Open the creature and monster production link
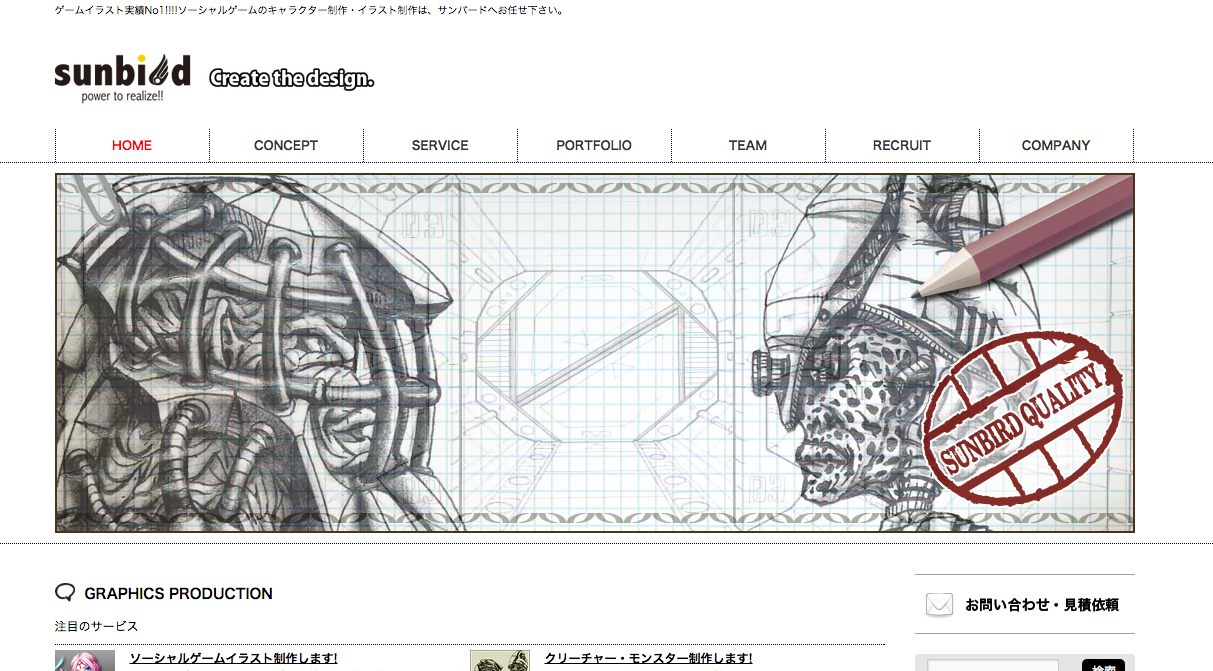Viewport: 1213px width, 671px height. click(x=648, y=658)
